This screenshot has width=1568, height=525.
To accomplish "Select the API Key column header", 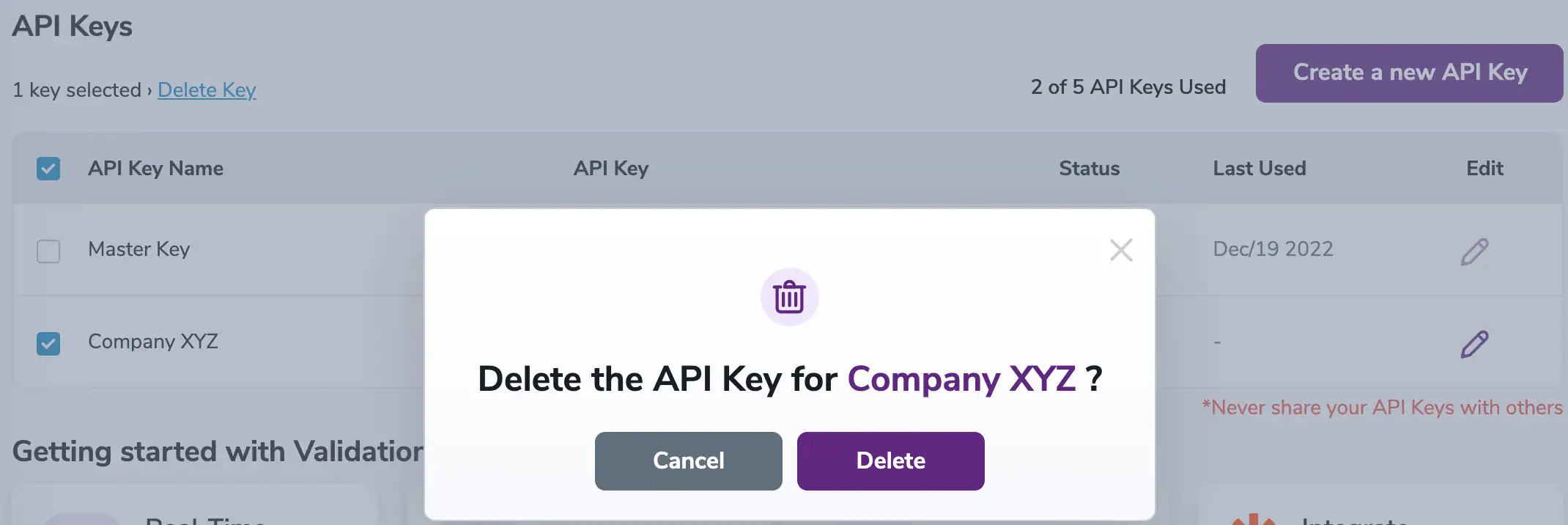I will pos(611,169).
